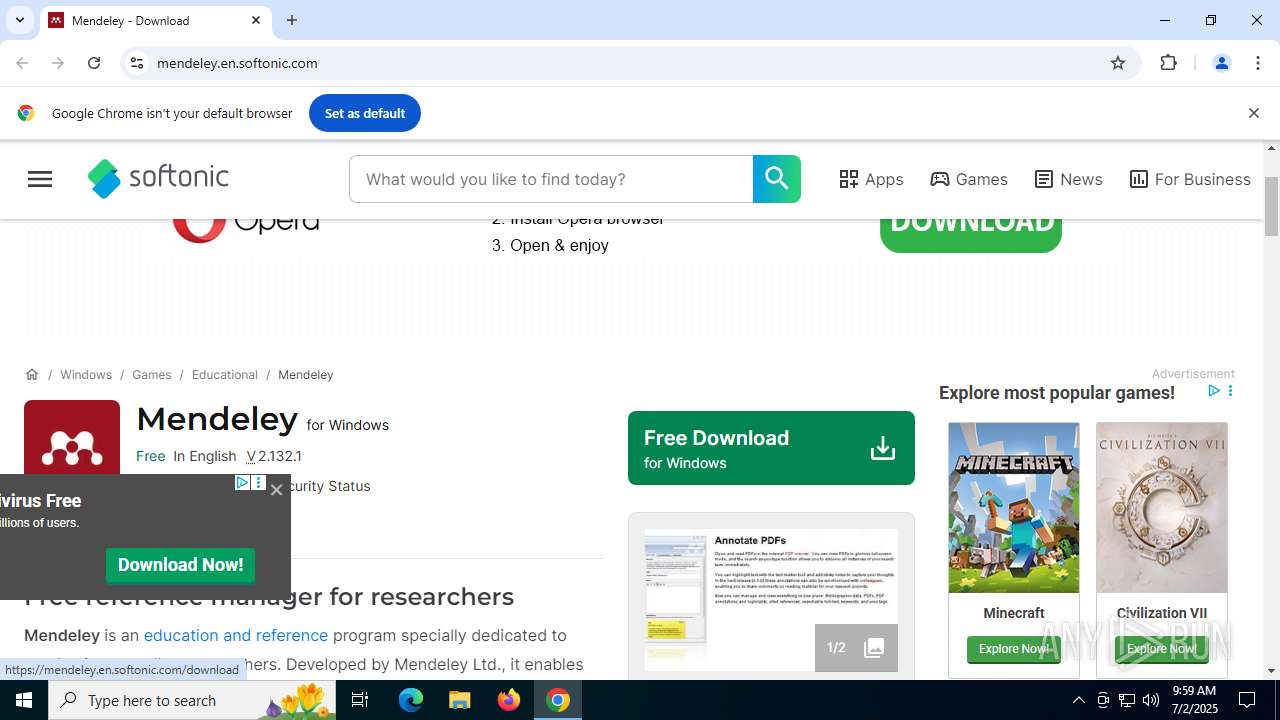
Task: Open the notification center
Action: pos(1247,700)
